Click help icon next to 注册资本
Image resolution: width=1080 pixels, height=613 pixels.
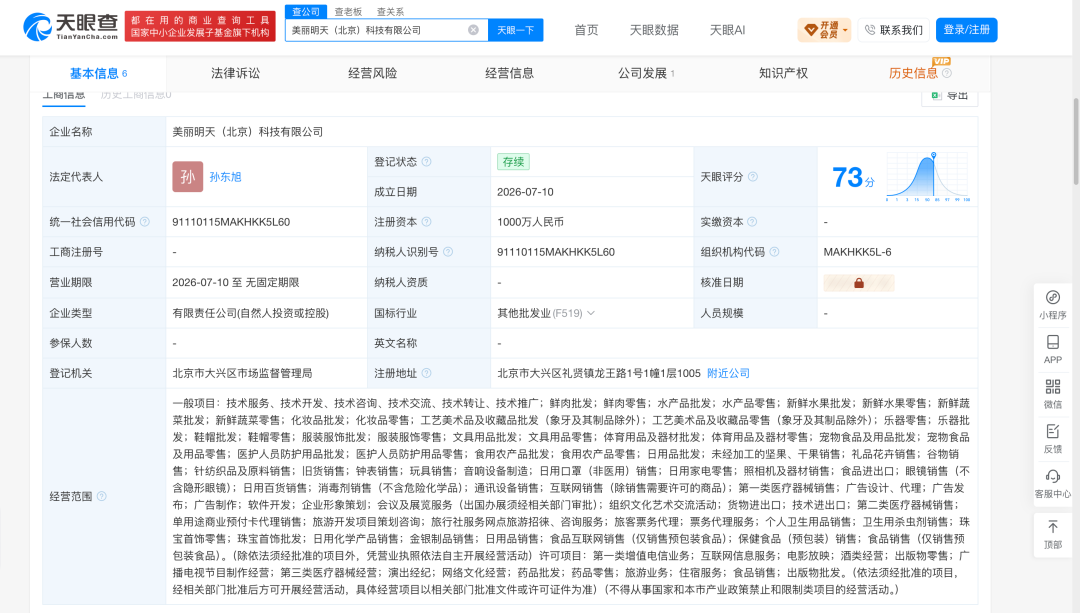(426, 222)
